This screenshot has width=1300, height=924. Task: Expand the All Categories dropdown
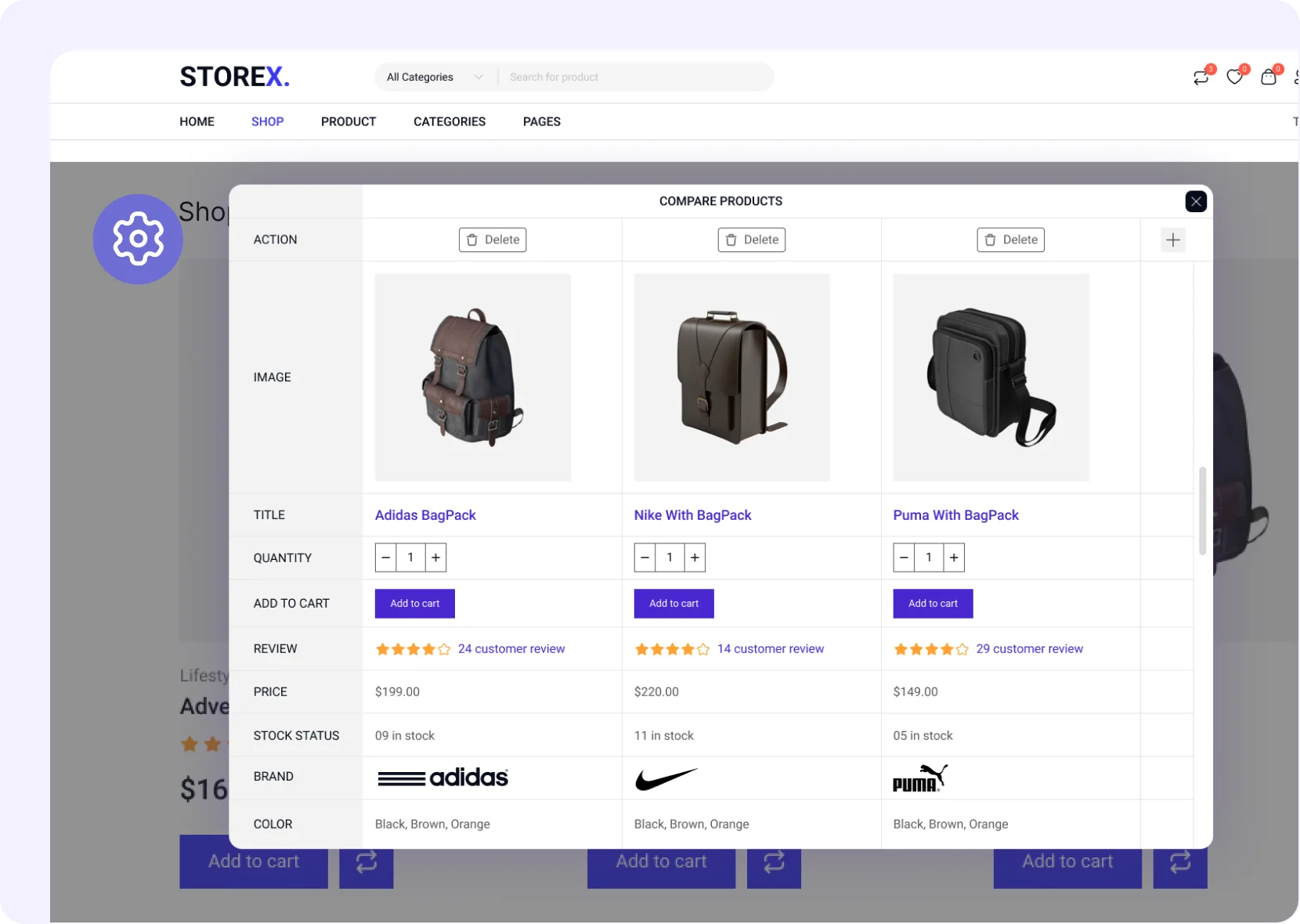(x=435, y=77)
